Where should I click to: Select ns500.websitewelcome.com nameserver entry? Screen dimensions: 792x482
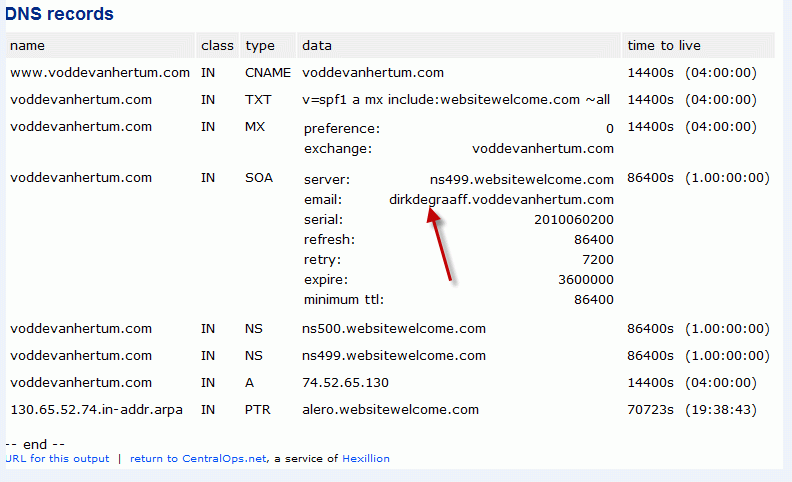(x=394, y=329)
